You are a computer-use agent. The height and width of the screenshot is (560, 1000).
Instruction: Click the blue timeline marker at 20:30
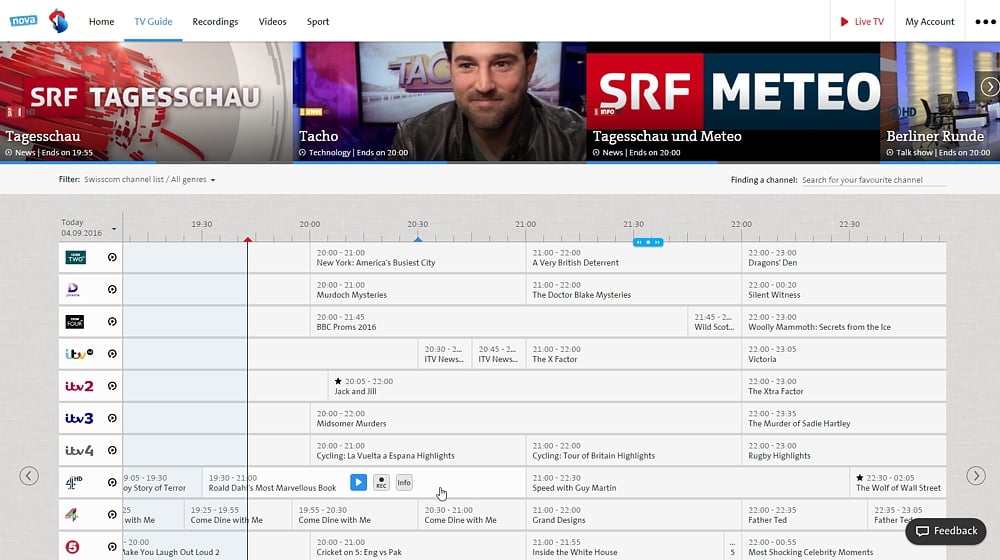coord(418,239)
